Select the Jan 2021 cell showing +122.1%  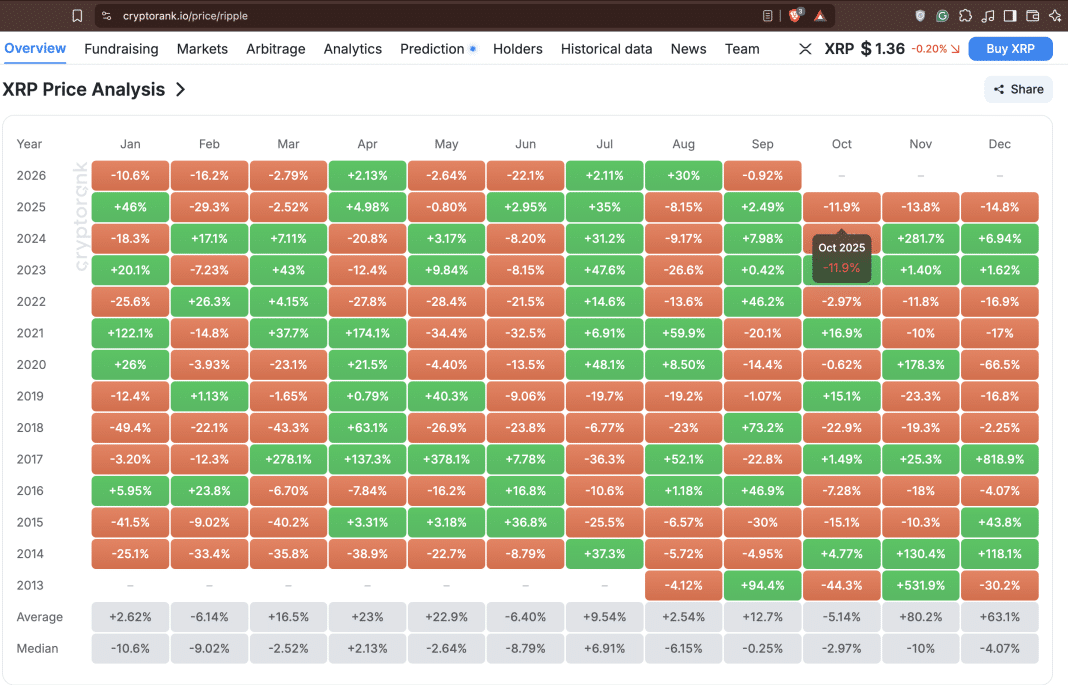[130, 333]
